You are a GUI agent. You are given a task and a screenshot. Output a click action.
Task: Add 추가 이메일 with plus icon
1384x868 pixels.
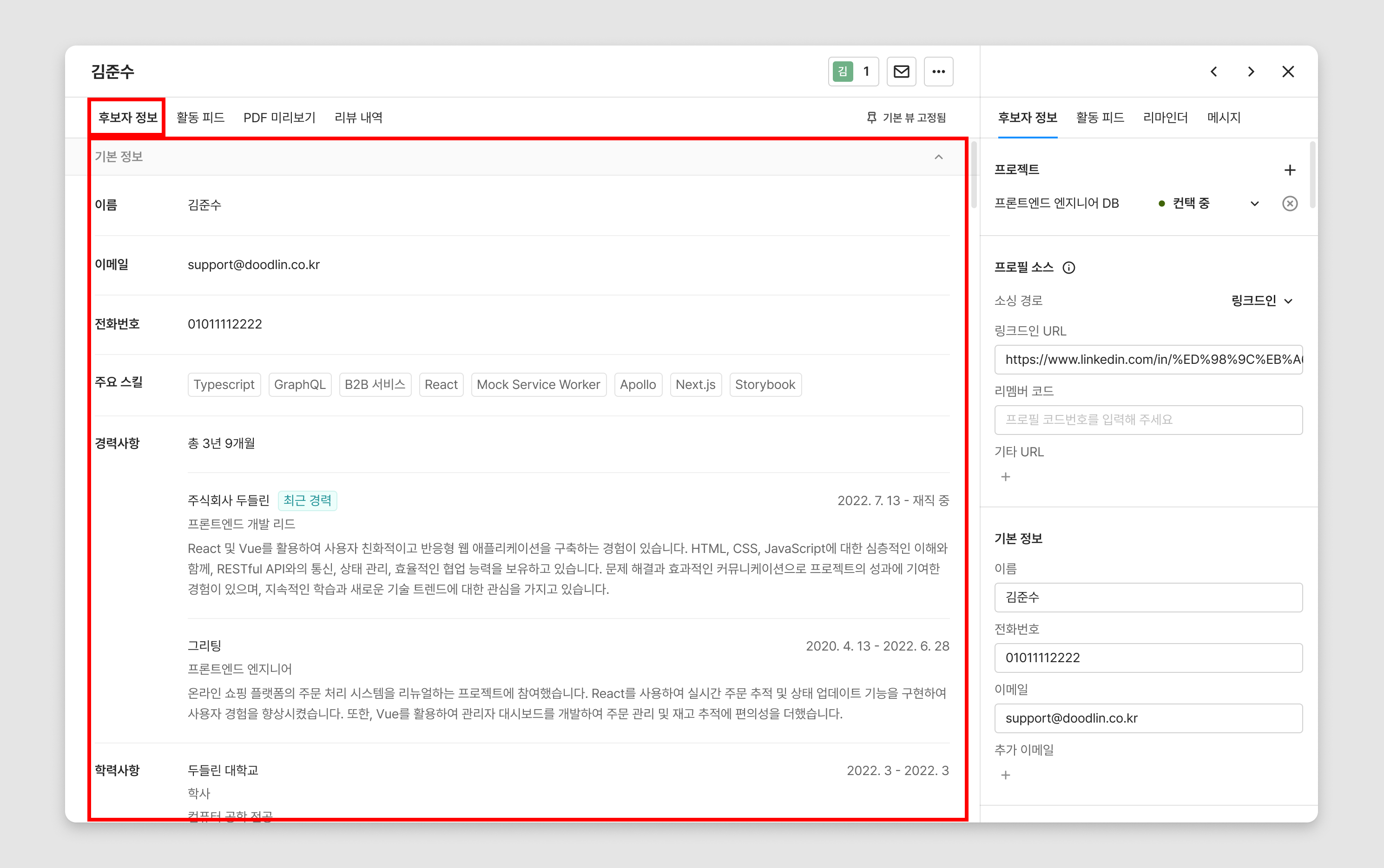coord(1006,776)
